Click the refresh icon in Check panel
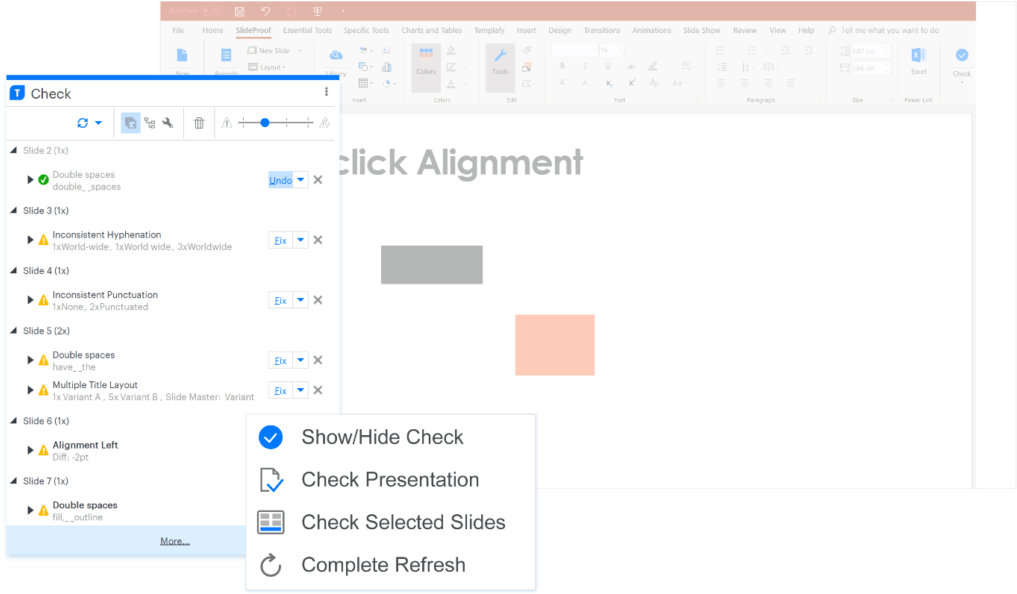The height and width of the screenshot is (594, 1017). pos(83,123)
